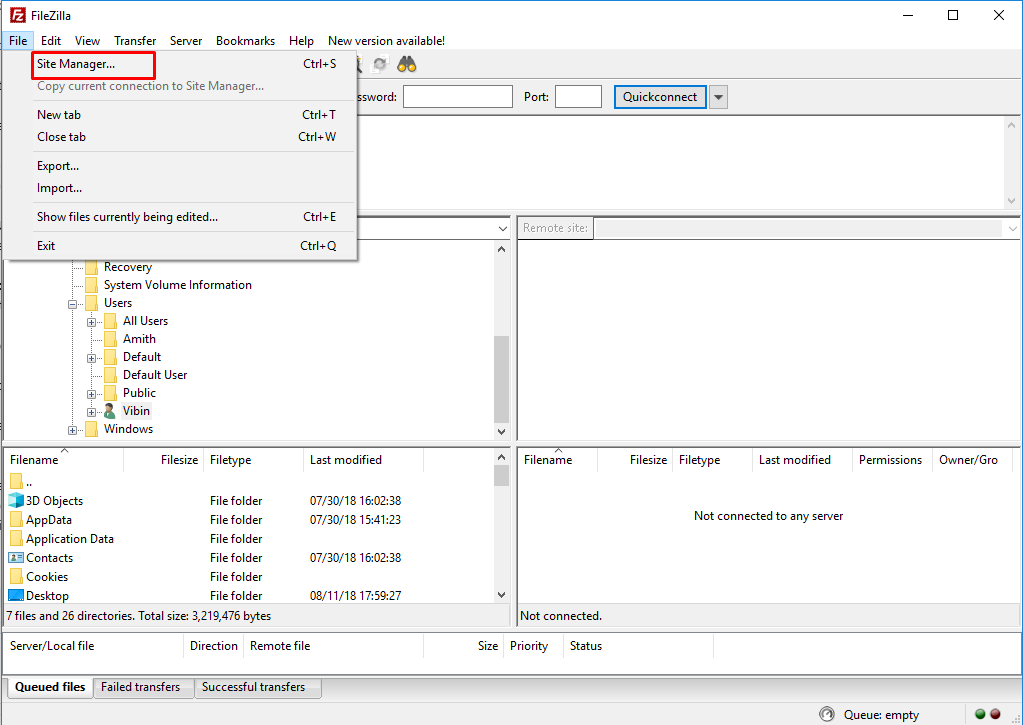Sort local files by Last modified column

tap(346, 460)
